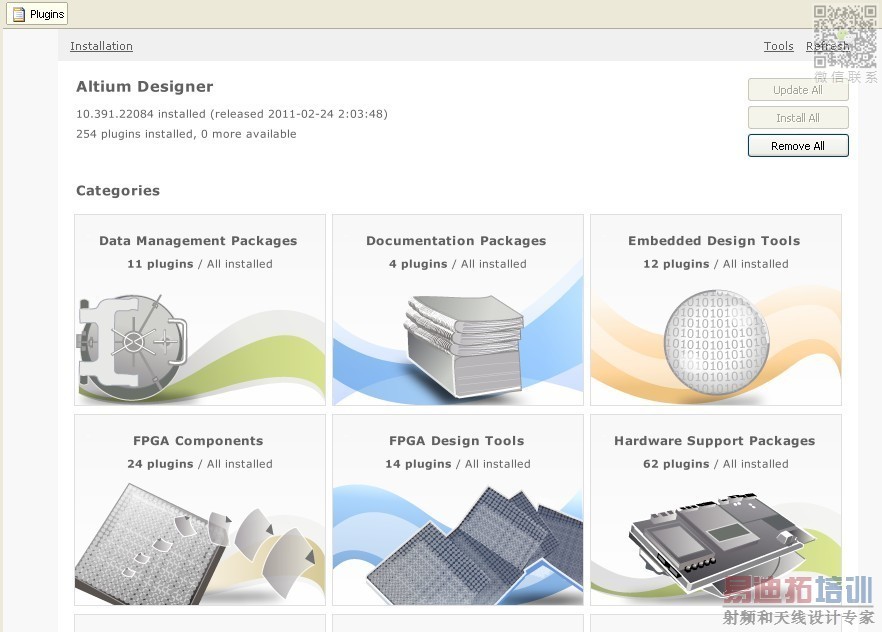Switch to the Plugins tab
The width and height of the screenshot is (882, 632).
tap(37, 14)
